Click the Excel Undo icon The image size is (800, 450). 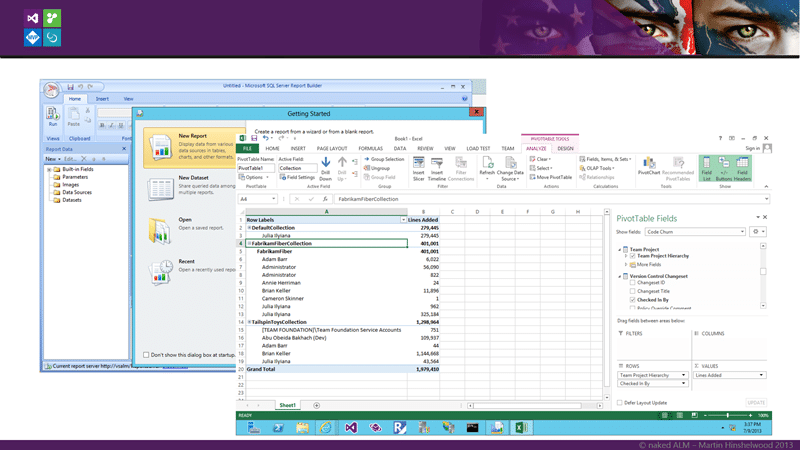(265, 138)
